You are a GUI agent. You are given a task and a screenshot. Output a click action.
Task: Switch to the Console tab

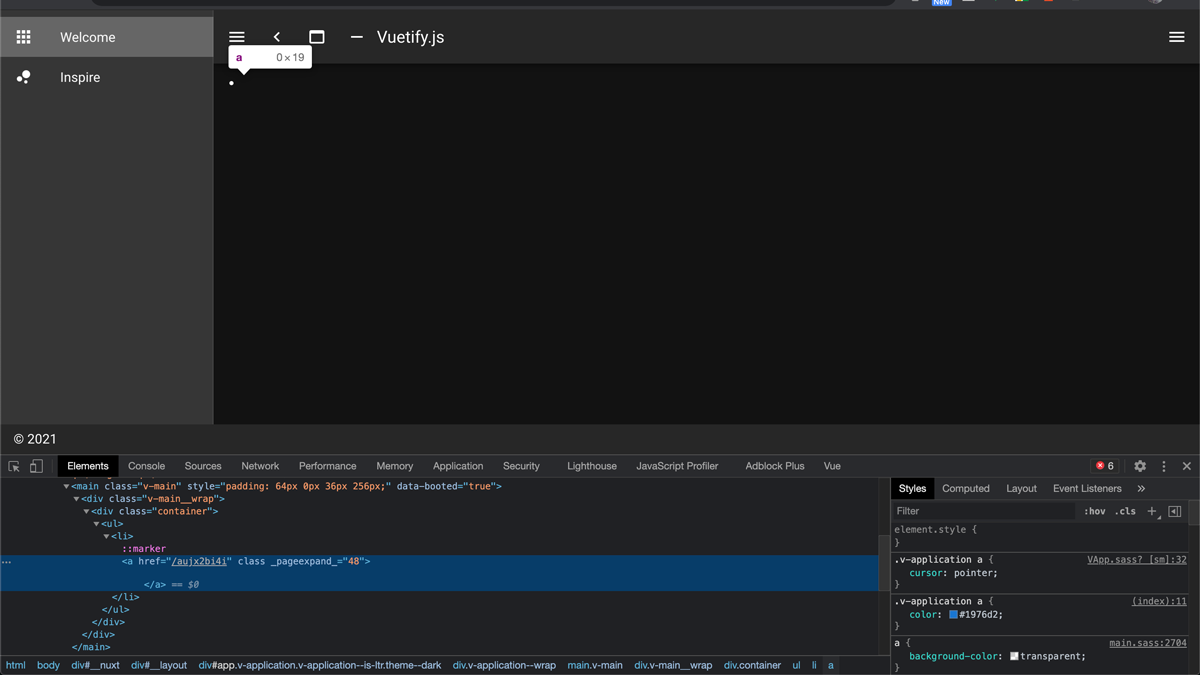click(146, 466)
